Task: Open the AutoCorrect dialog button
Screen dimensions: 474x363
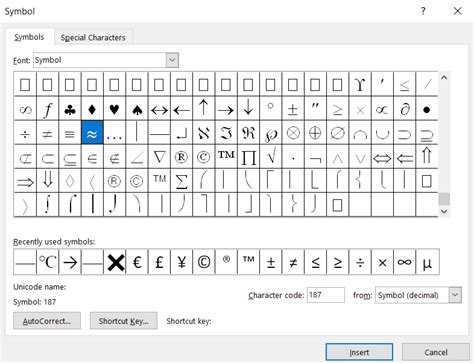Action: [x=47, y=321]
